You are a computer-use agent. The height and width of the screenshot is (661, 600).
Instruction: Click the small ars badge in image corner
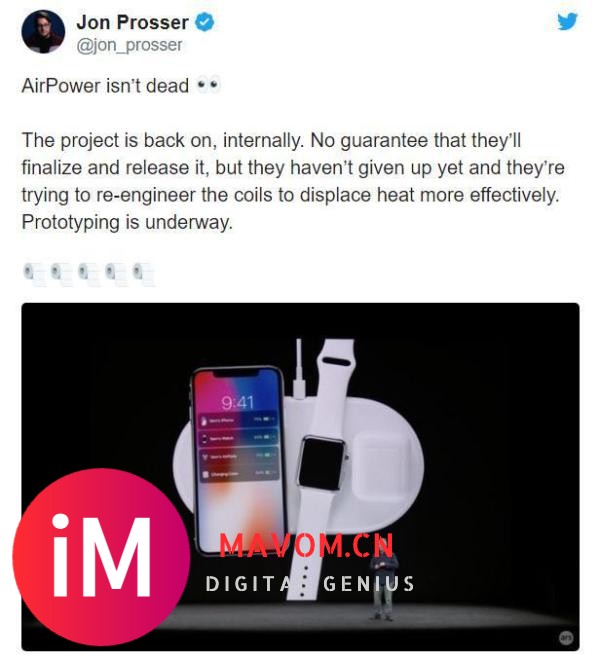coord(566,638)
